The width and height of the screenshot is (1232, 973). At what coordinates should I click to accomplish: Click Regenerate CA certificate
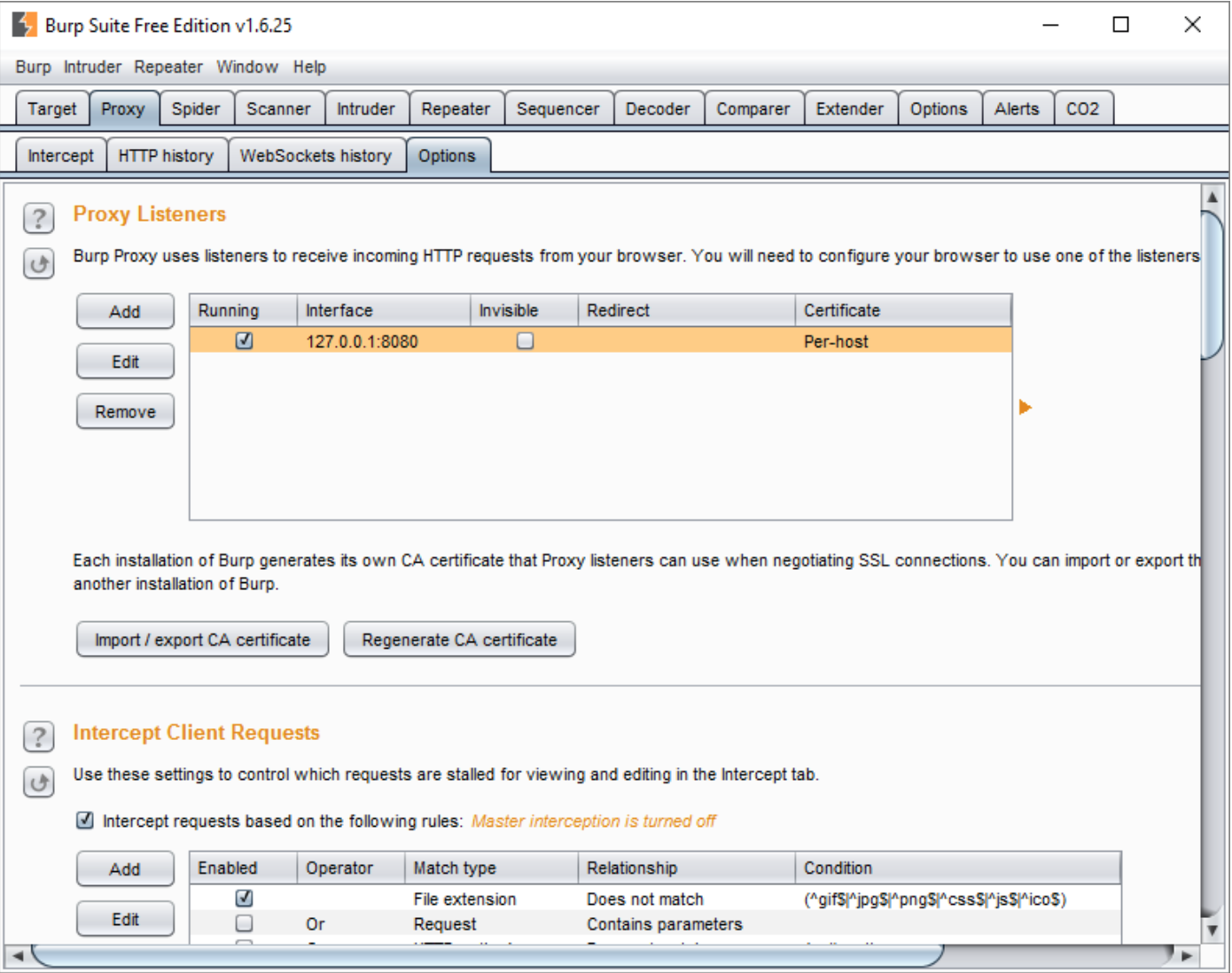pyautogui.click(x=459, y=640)
